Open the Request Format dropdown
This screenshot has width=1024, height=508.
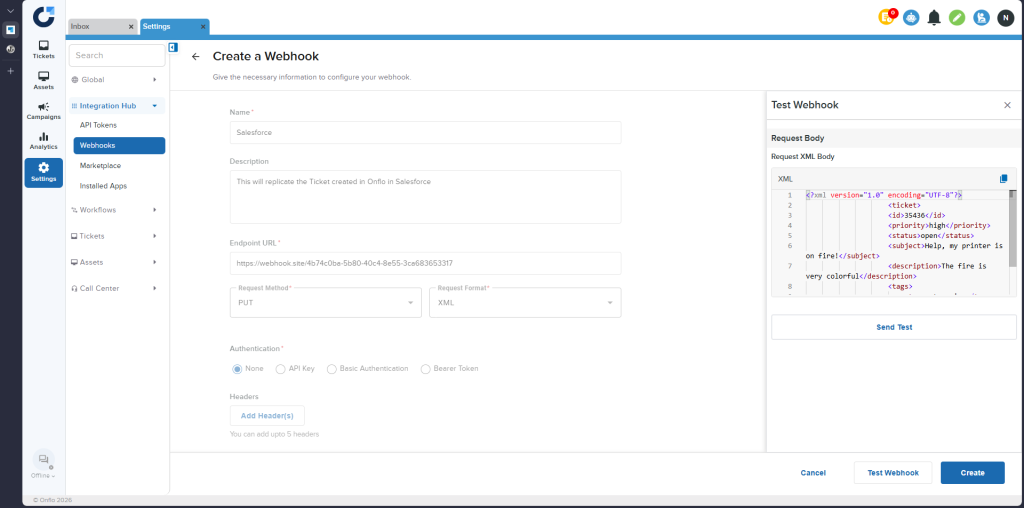coord(525,302)
